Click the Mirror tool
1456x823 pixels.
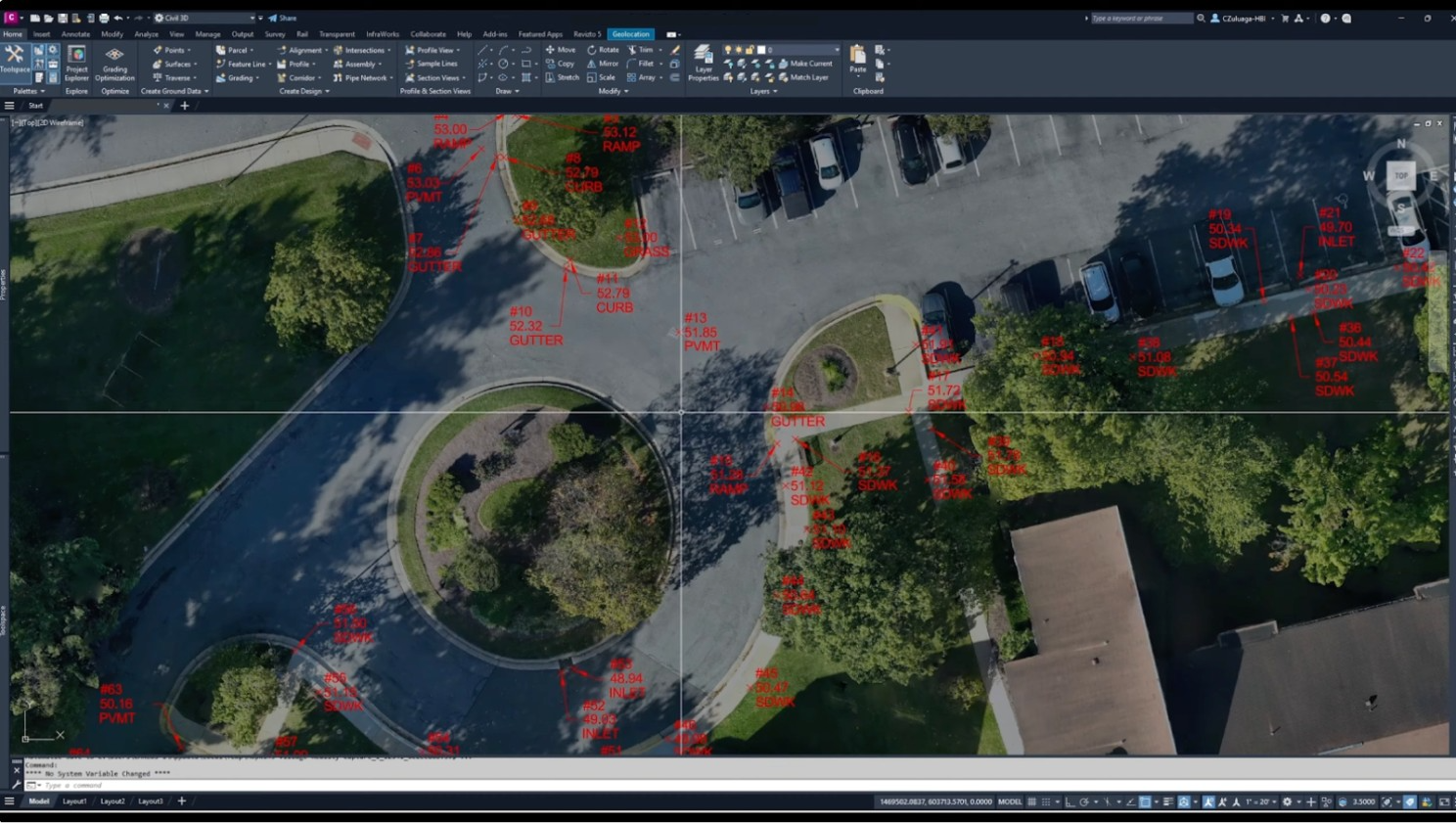pyautogui.click(x=603, y=64)
